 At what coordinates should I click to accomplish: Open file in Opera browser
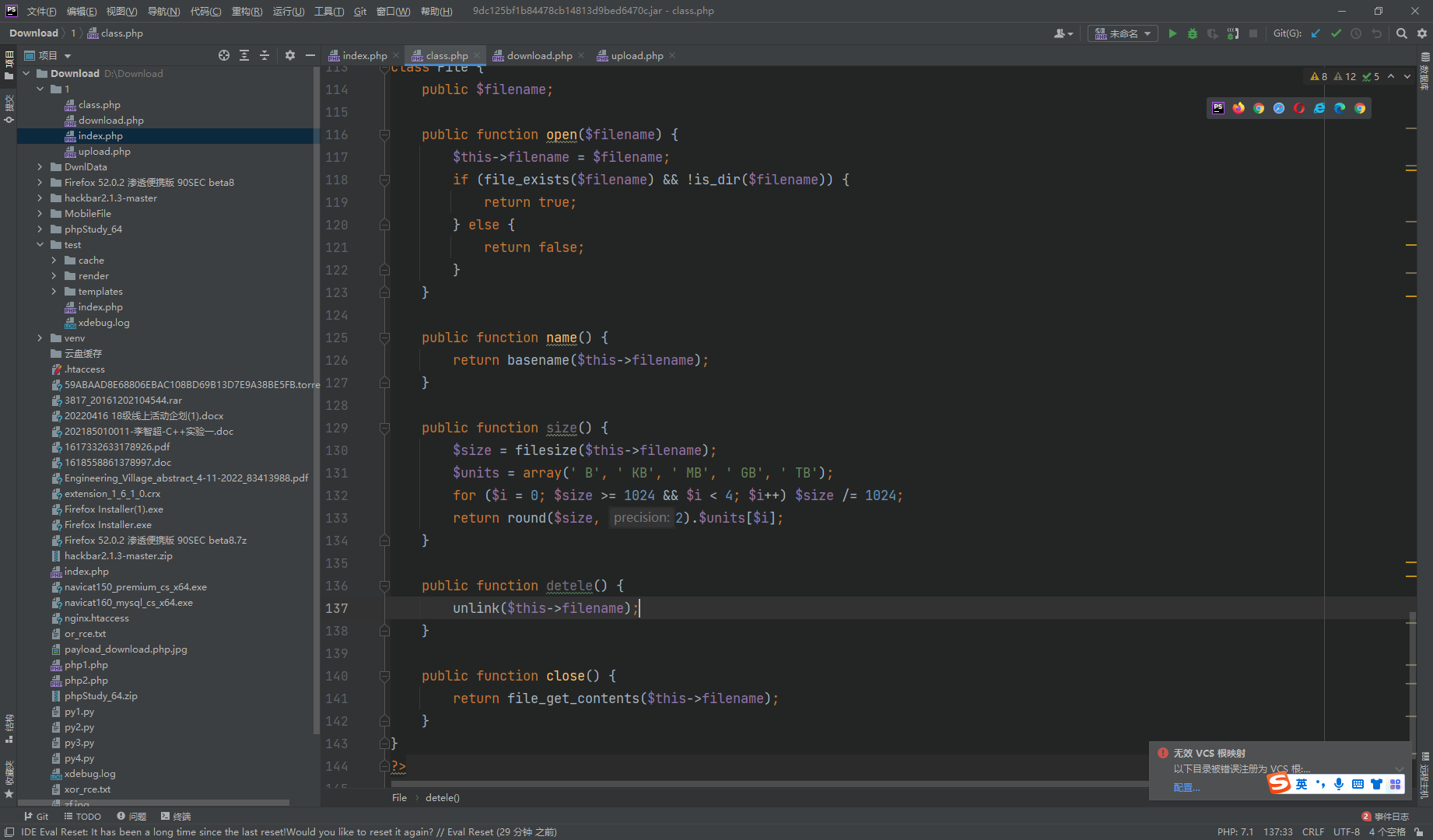click(x=1299, y=108)
